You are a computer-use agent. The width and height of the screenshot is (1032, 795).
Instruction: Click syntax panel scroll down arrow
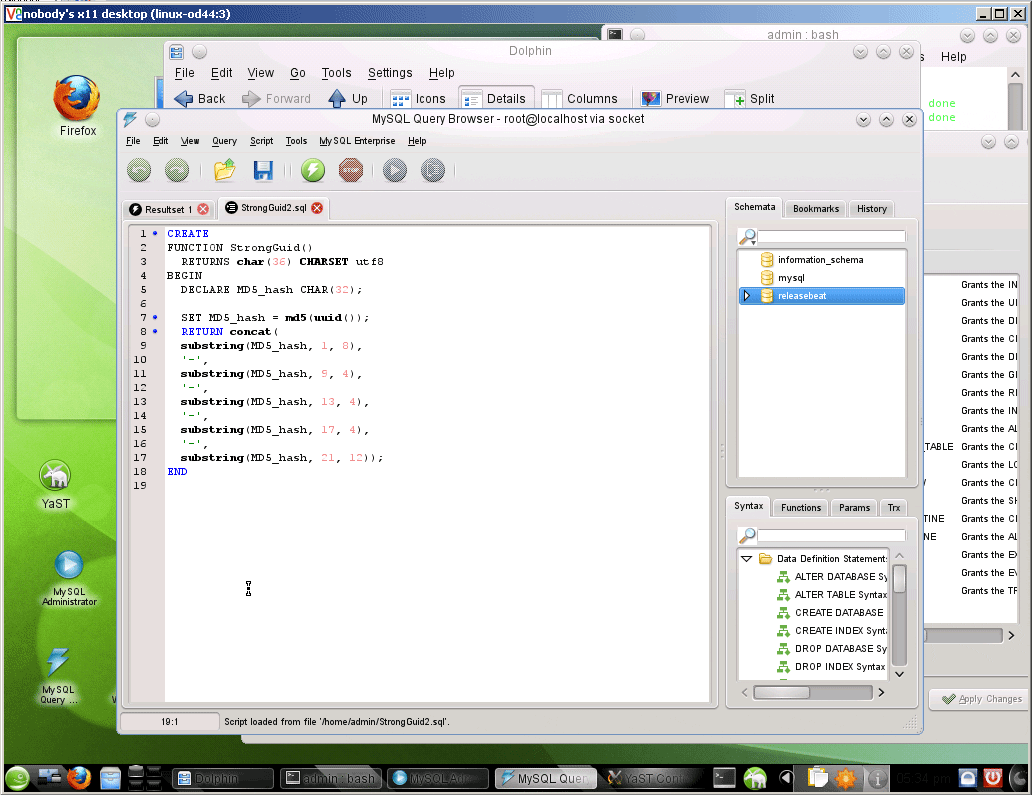pyautogui.click(x=900, y=674)
